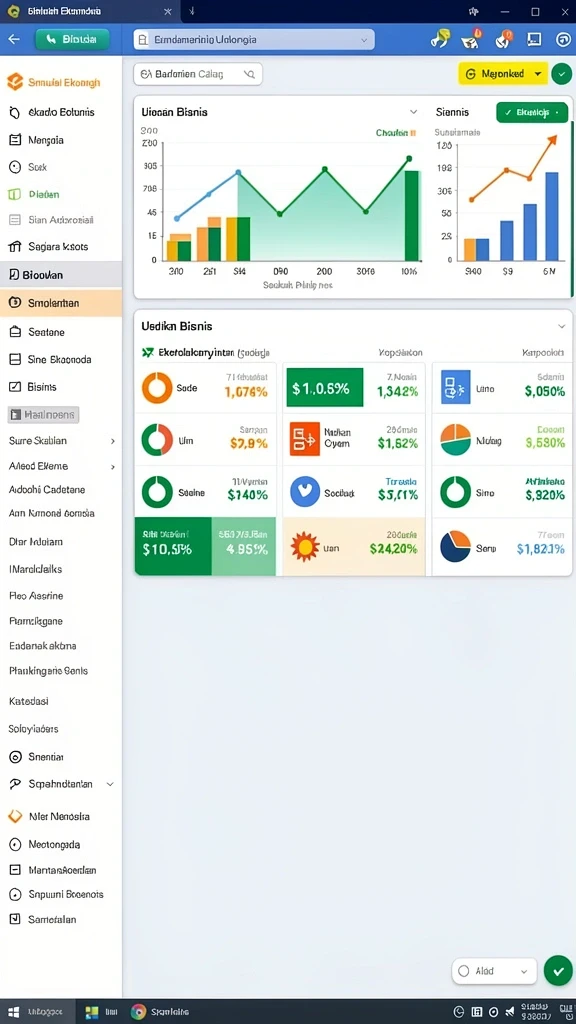
Task: Click the back arrow in the header
Action: click(14, 39)
